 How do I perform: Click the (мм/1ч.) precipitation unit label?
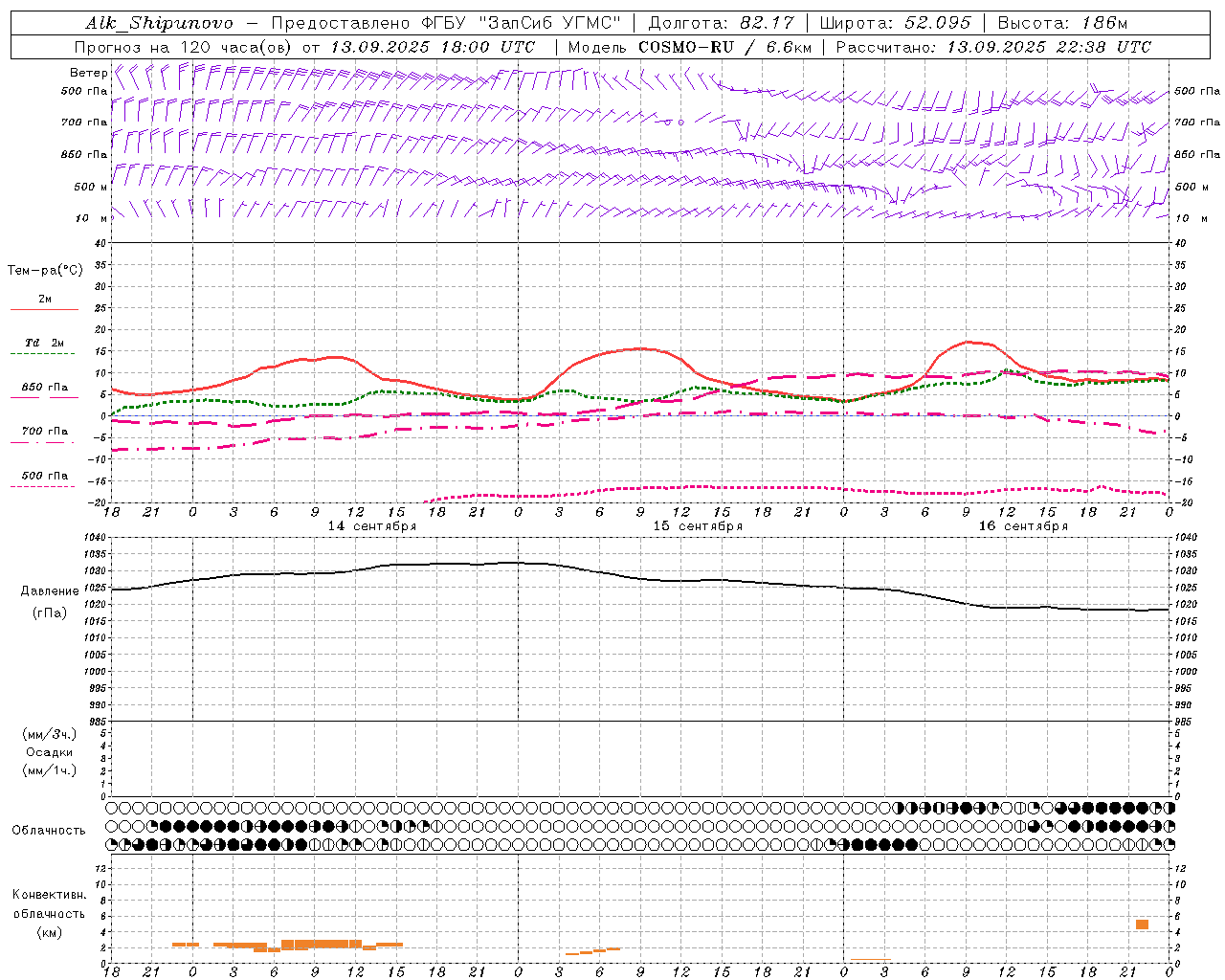(x=50, y=770)
